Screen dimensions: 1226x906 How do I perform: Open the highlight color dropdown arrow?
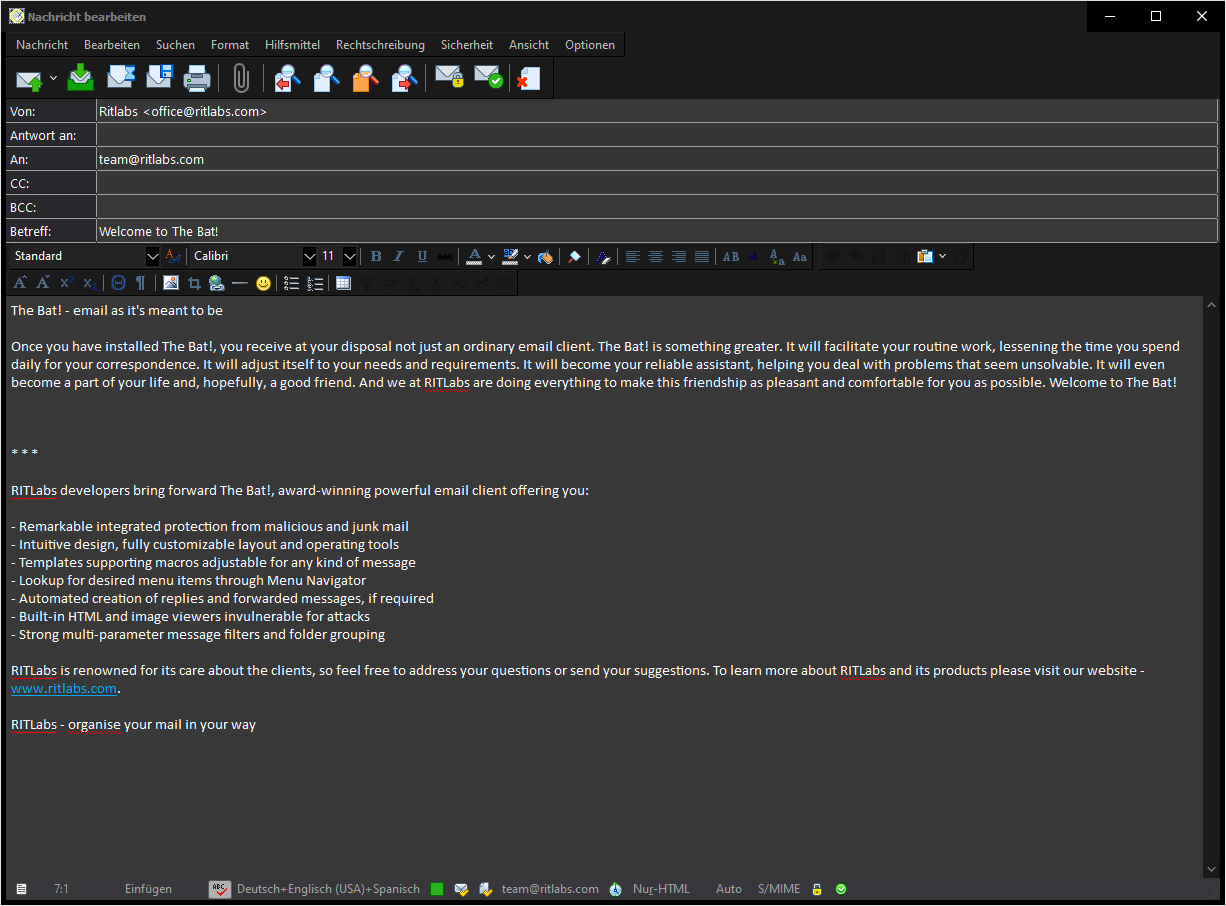tap(527, 257)
